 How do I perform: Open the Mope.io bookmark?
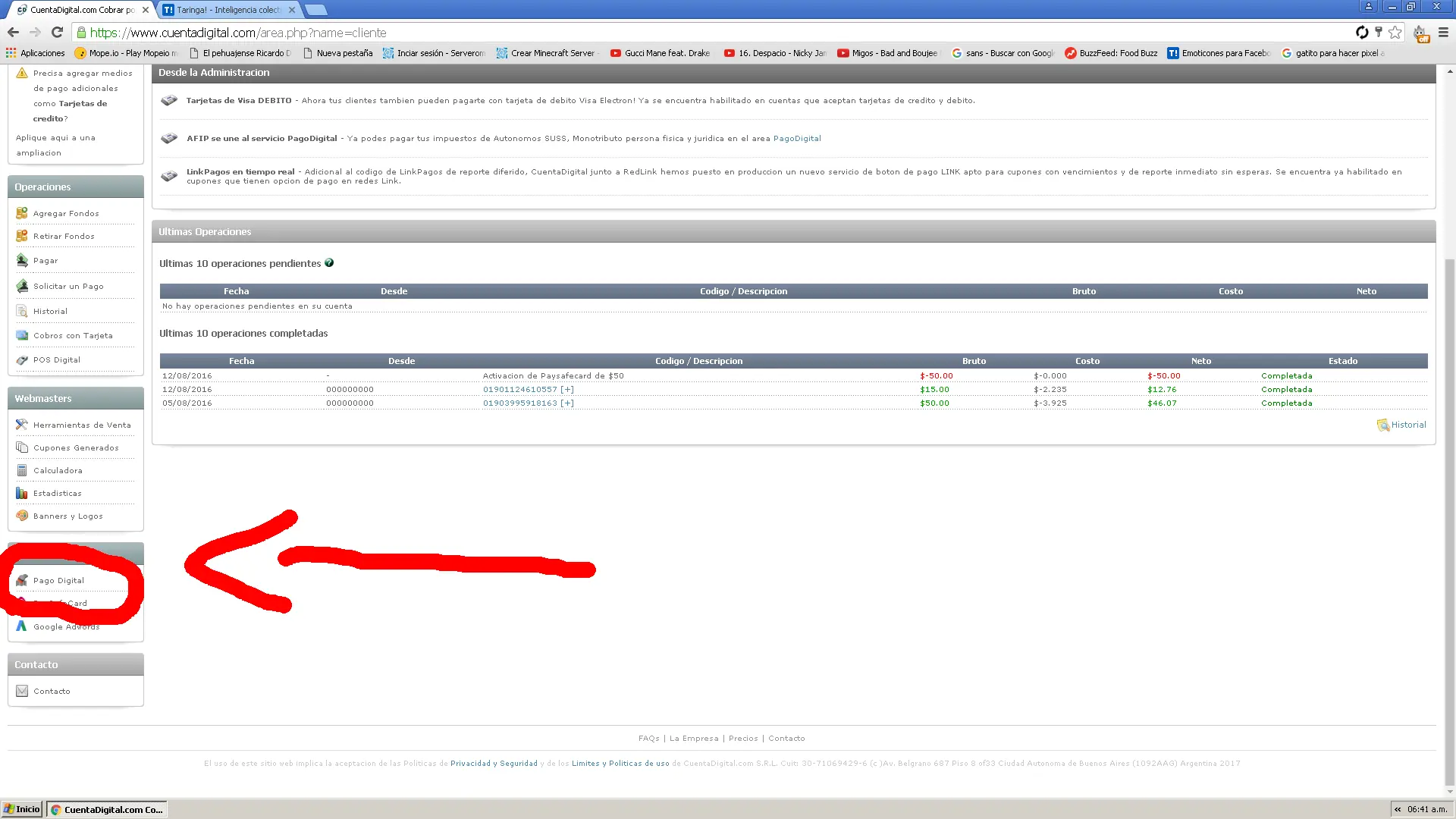[127, 53]
